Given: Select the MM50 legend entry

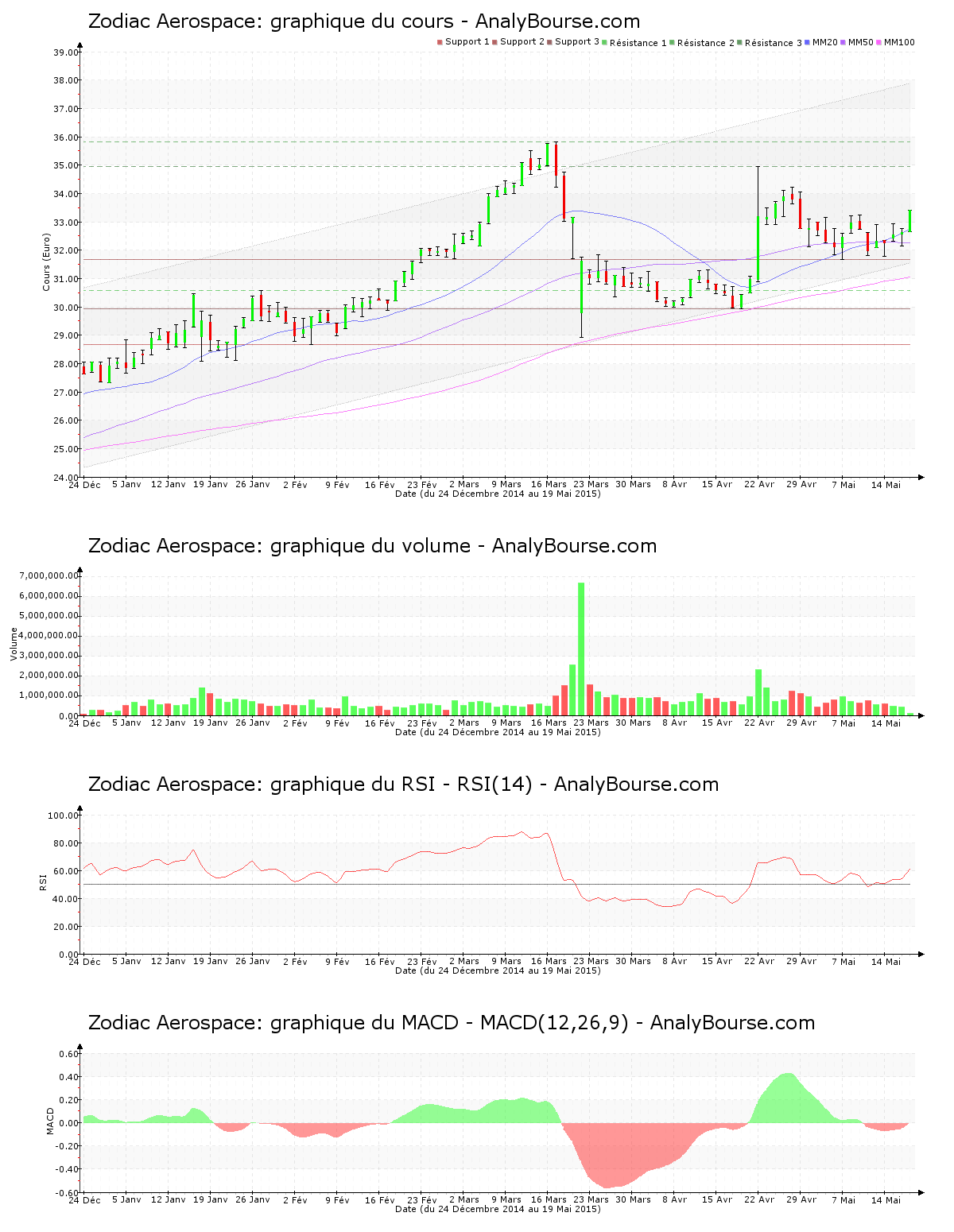Looking at the screenshot, I should pos(857,42).
